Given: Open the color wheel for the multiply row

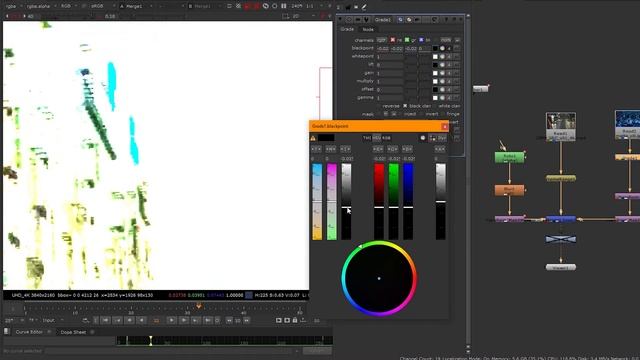Looking at the screenshot, I should coord(442,81).
